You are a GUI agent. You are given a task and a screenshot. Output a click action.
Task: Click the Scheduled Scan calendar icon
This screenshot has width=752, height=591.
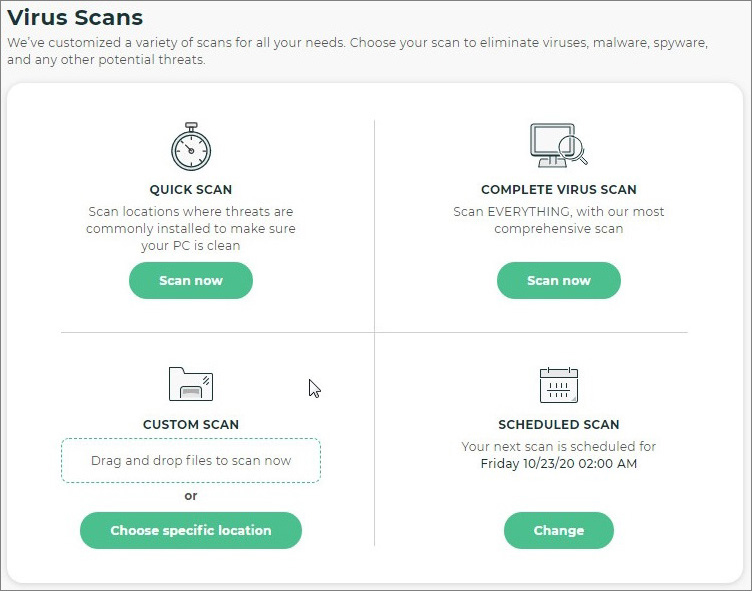pyautogui.click(x=559, y=385)
